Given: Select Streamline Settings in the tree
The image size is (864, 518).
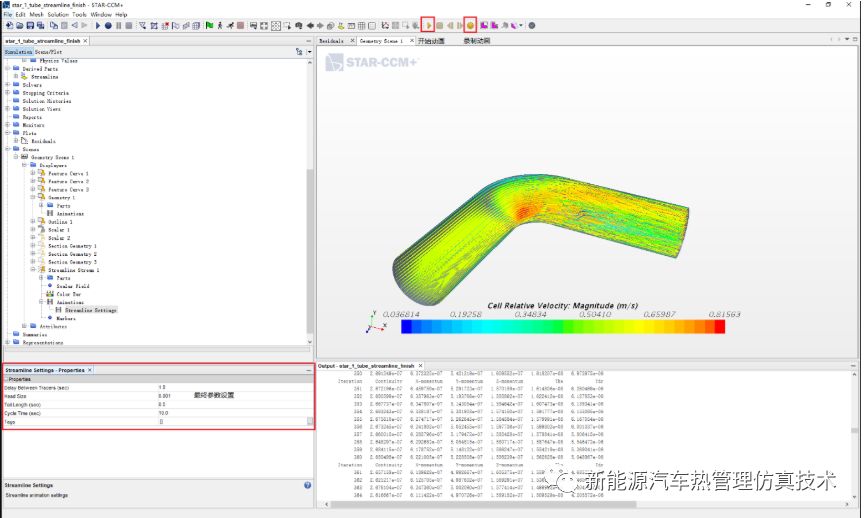Looking at the screenshot, I should pyautogui.click(x=90, y=310).
